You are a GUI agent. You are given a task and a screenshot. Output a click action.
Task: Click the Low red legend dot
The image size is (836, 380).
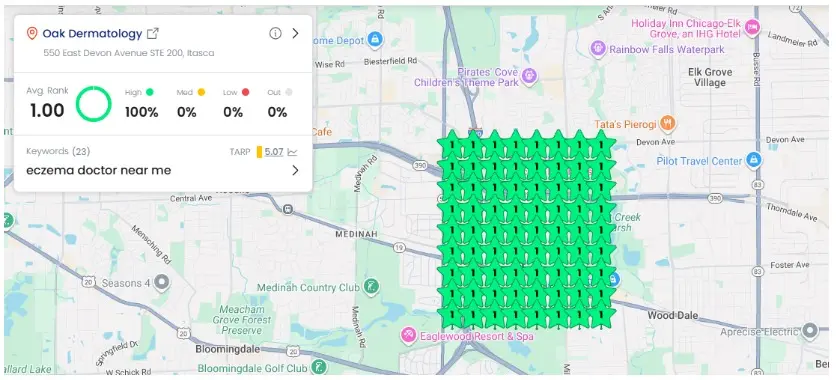(x=245, y=92)
